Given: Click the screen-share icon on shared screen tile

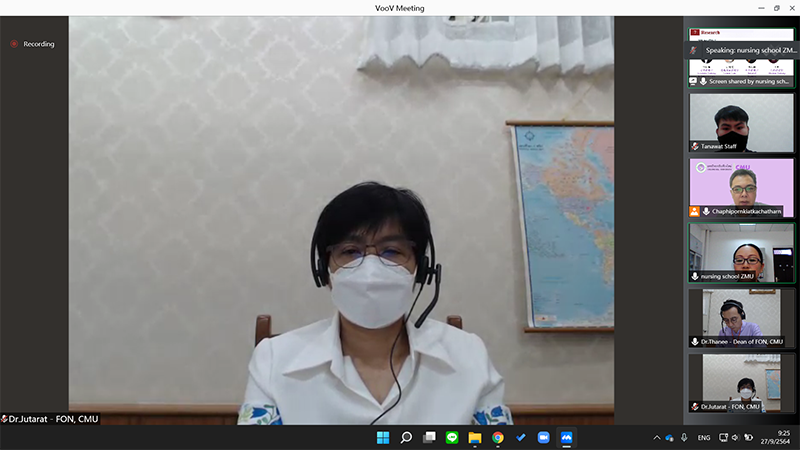Looking at the screenshot, I should tap(693, 81).
